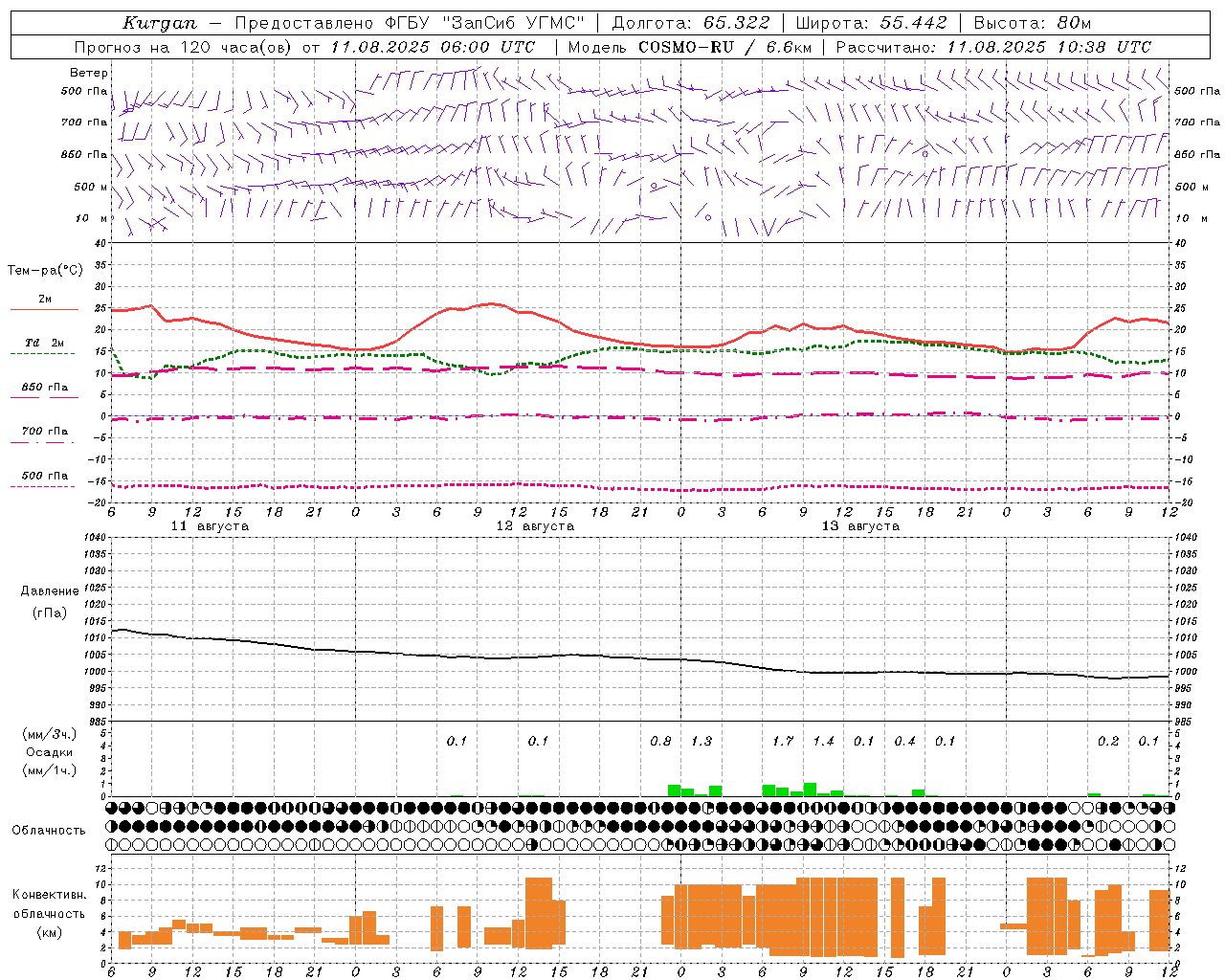Click "Рассчитано: 11.08.2025 10:38 UTC" text

pos(993,47)
